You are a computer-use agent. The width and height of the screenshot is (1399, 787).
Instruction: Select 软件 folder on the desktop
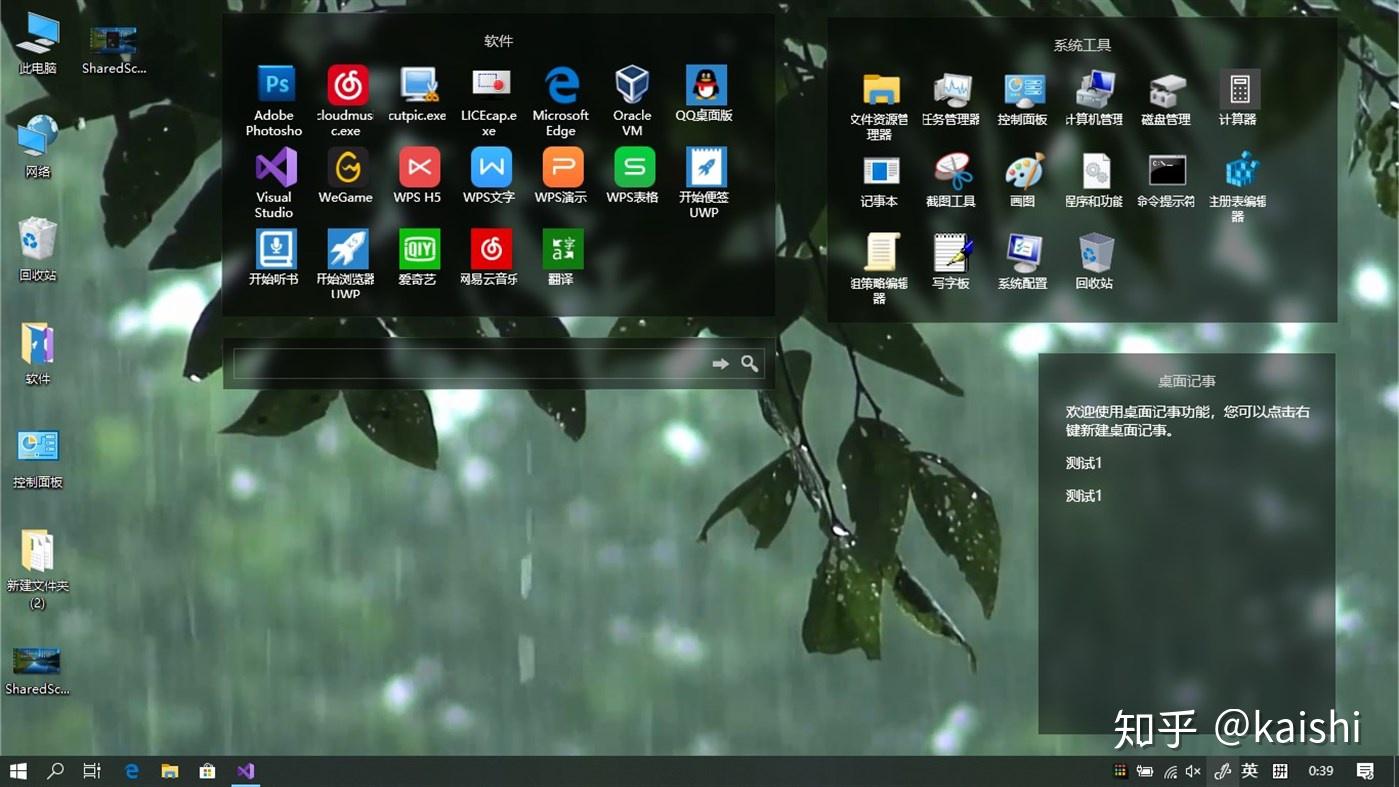38,355
